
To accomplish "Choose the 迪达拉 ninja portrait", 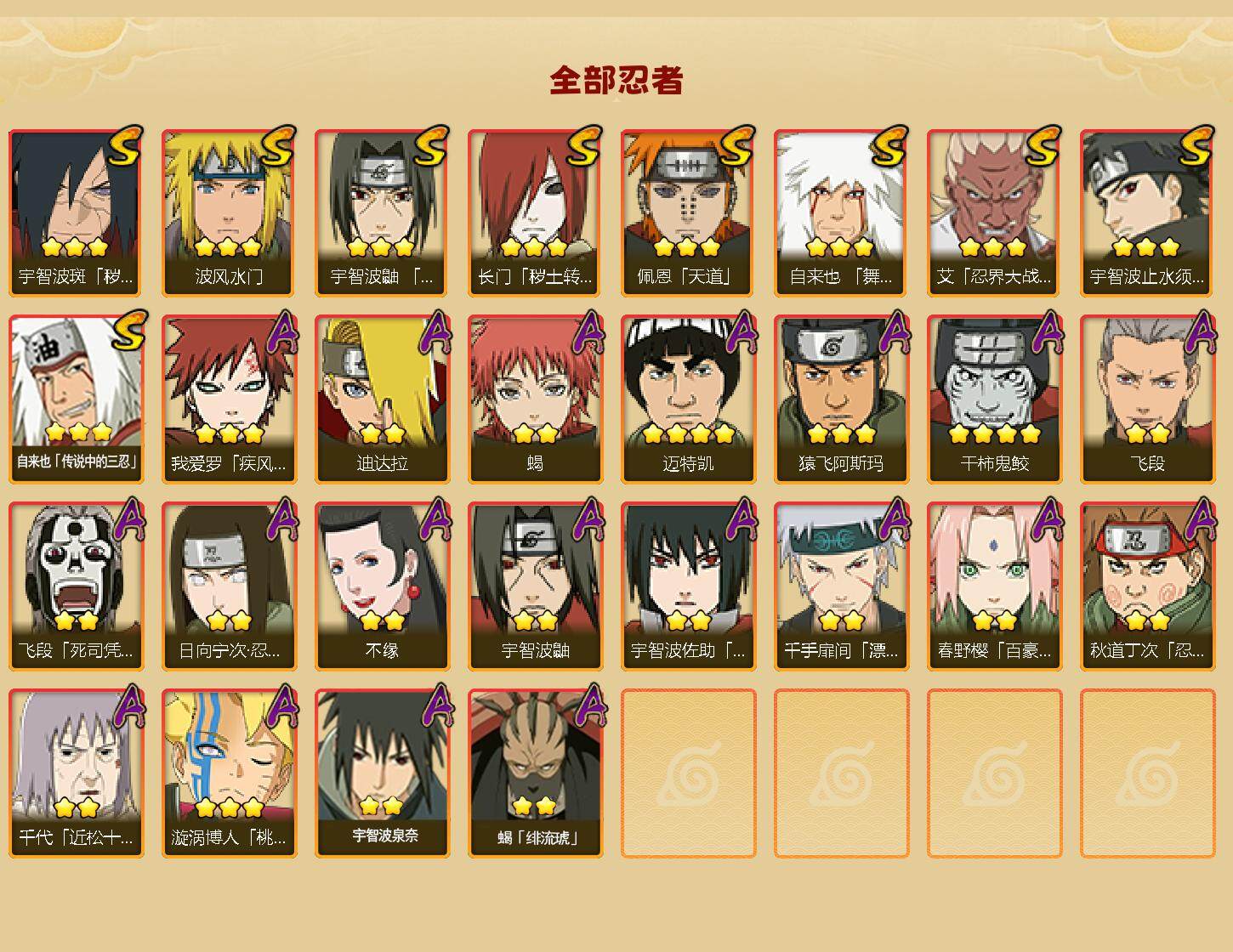I will click(383, 399).
